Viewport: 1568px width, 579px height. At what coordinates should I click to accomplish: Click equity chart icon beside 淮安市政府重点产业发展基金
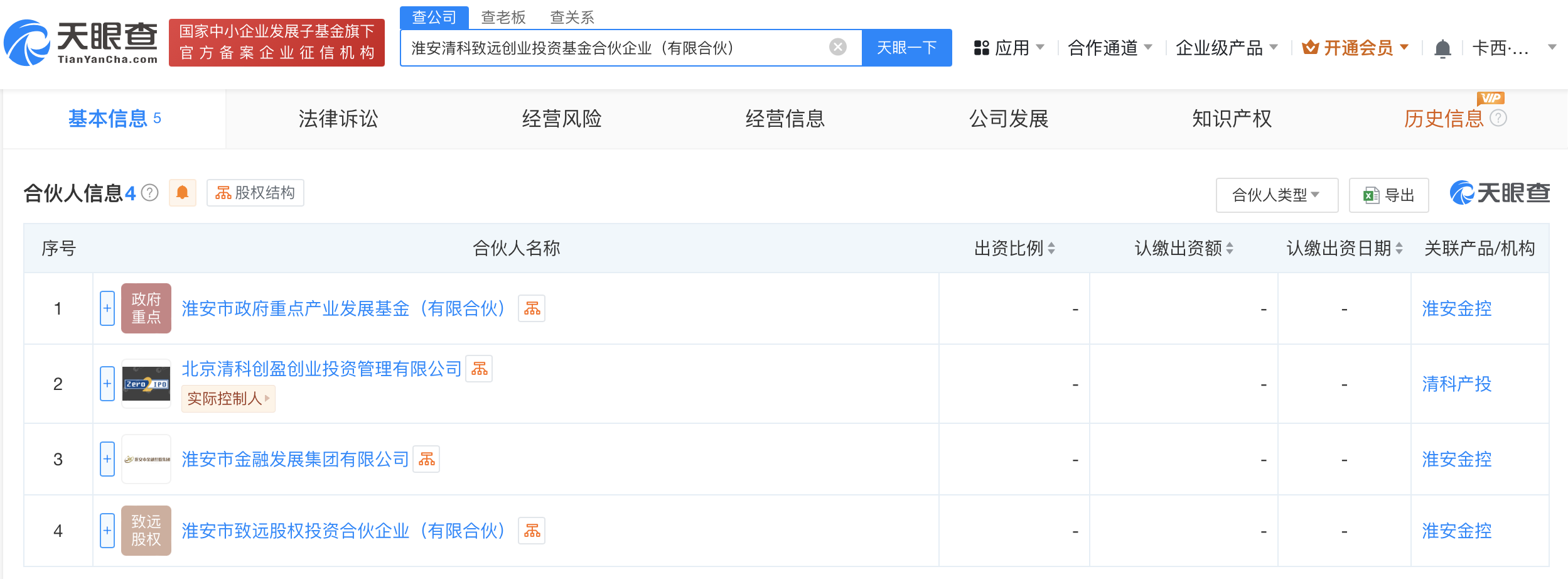click(x=531, y=308)
